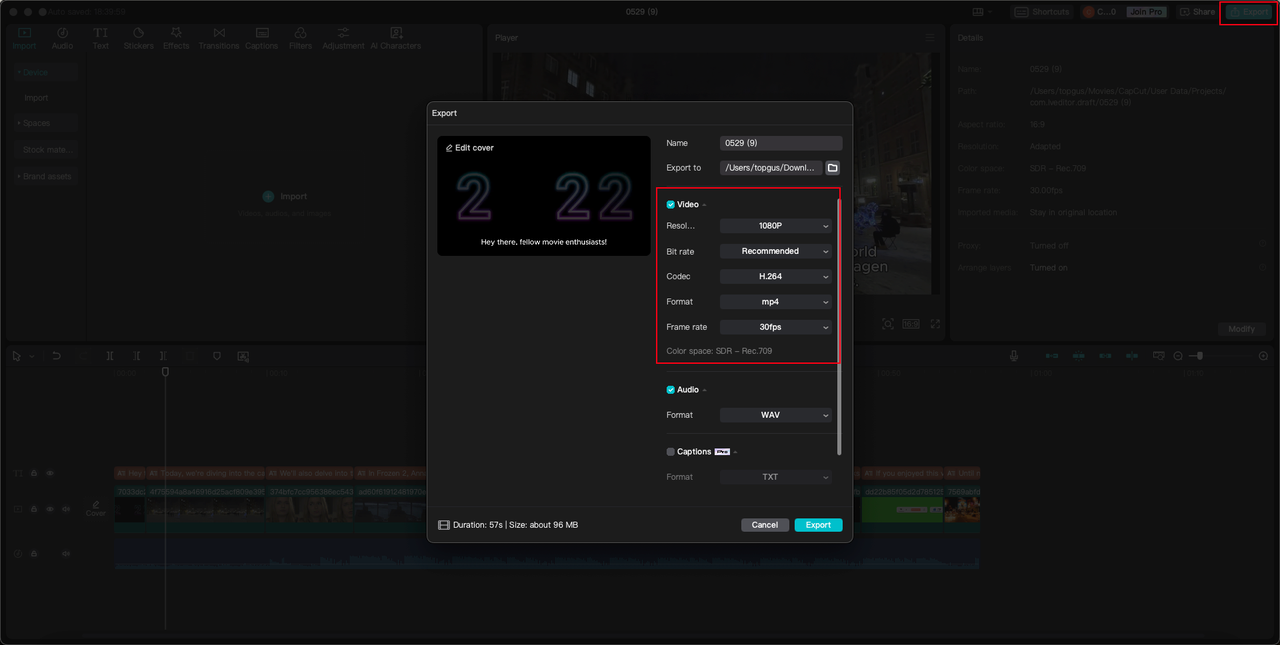Viewport: 1280px width, 645px height.
Task: Hide the text track with eye icon
Action: point(50,473)
